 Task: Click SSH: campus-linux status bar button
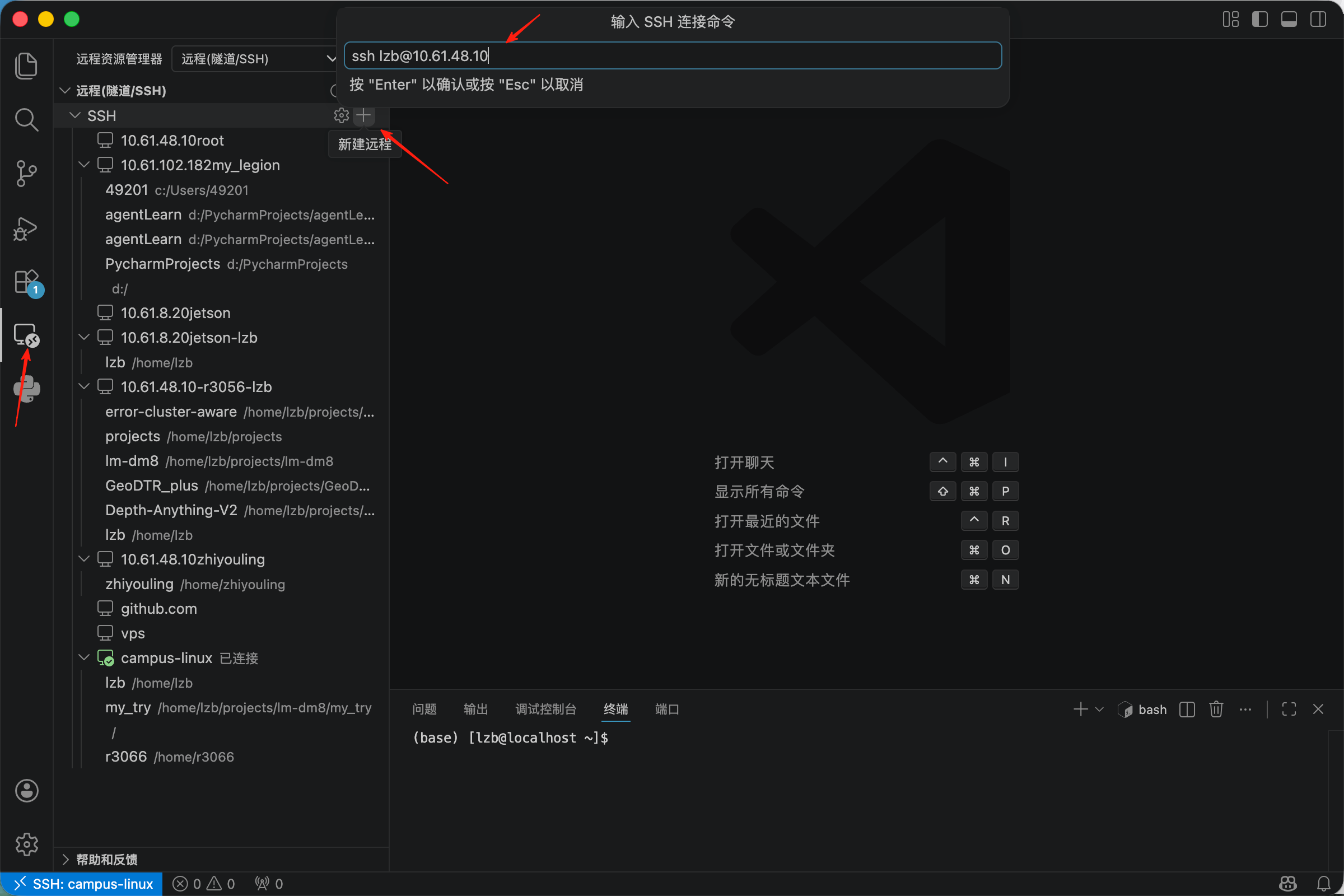pyautogui.click(x=82, y=884)
